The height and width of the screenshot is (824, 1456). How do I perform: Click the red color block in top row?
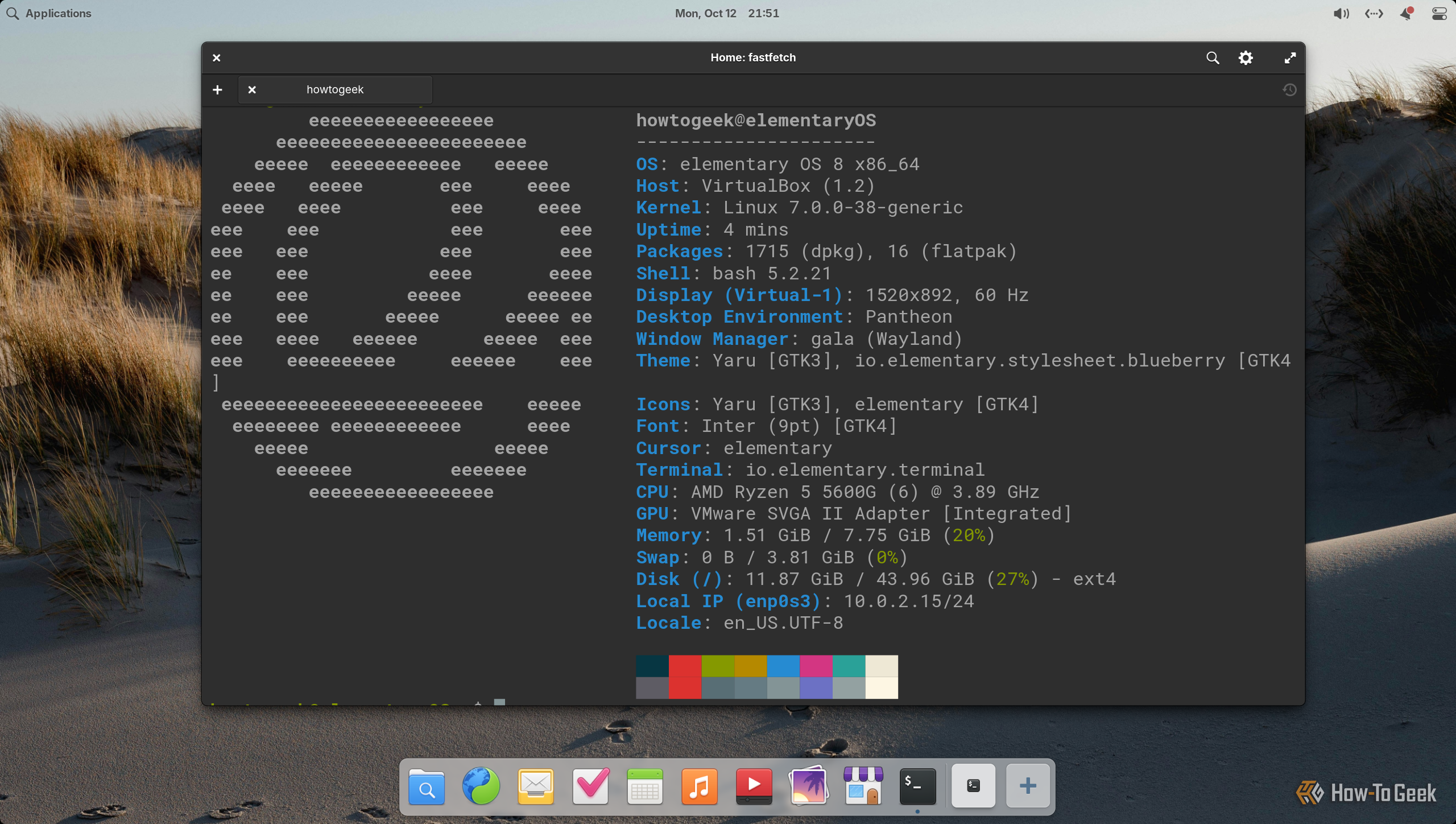click(x=685, y=666)
